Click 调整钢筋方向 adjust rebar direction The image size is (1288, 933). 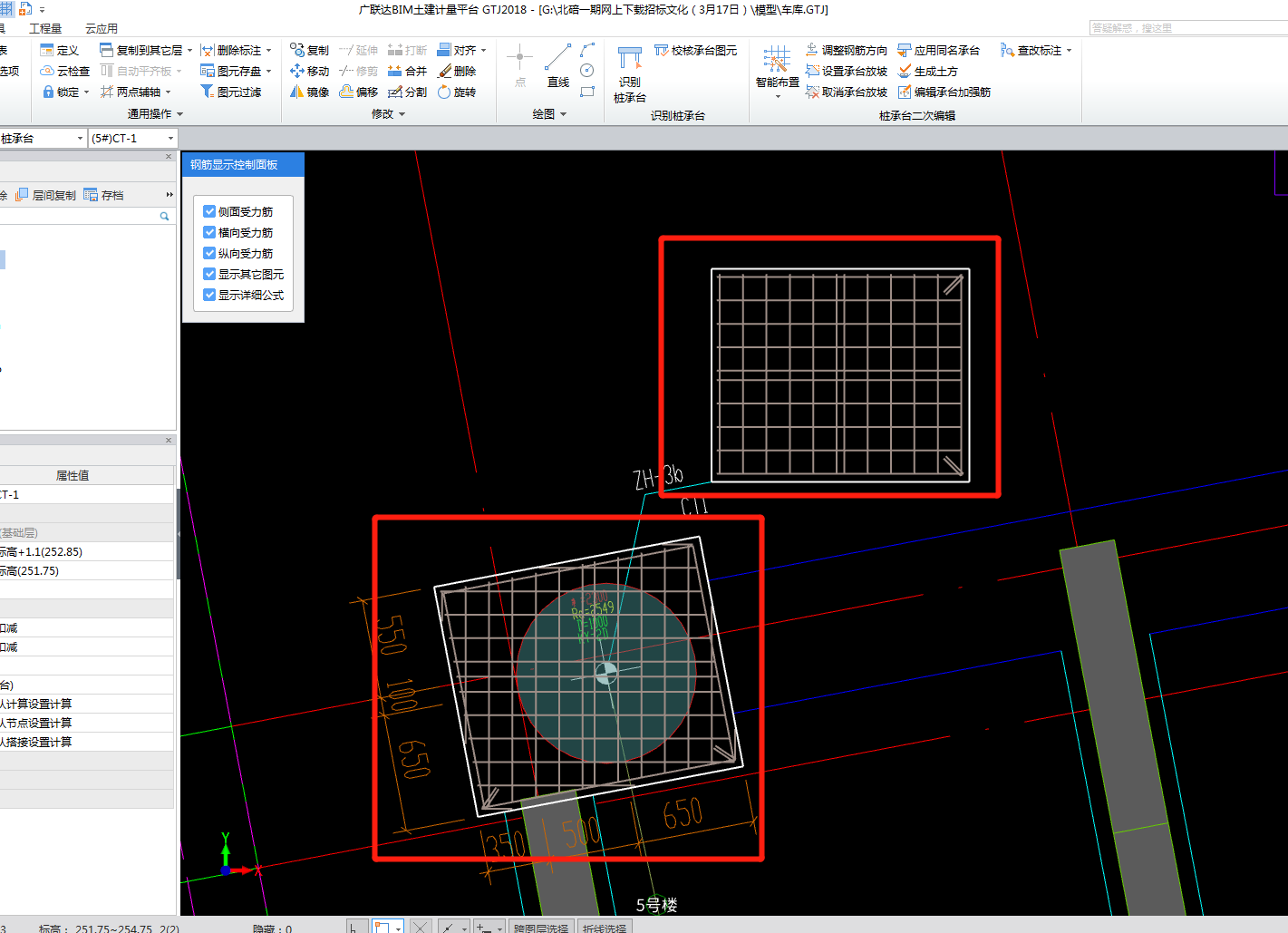[x=847, y=50]
